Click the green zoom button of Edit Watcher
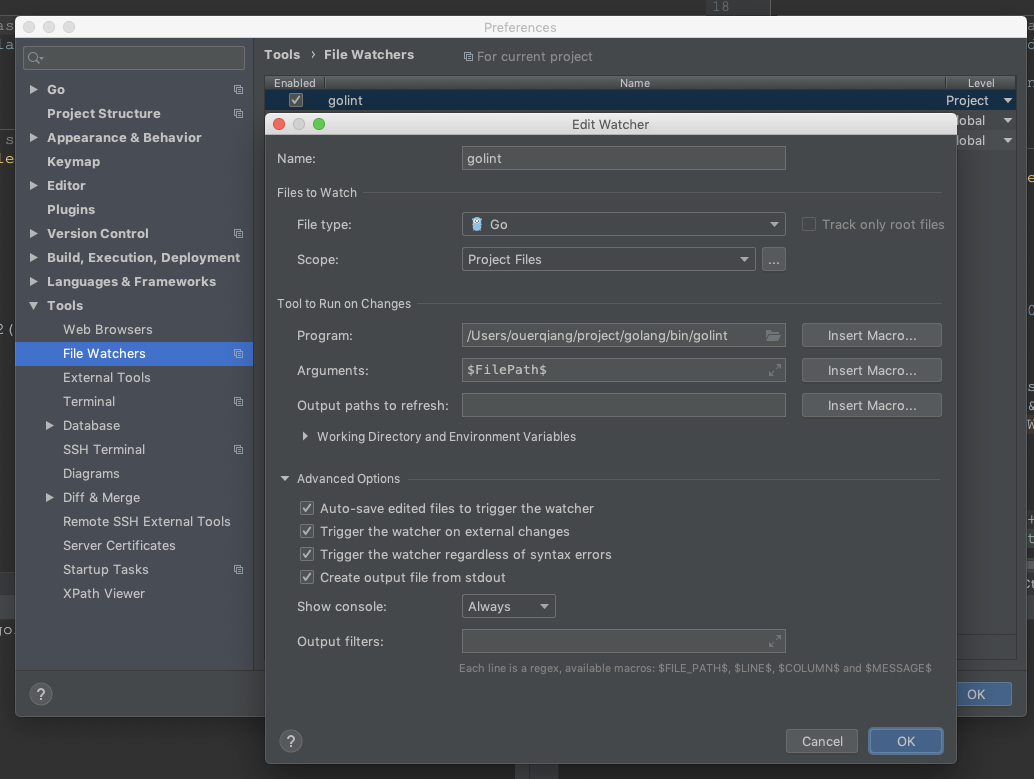This screenshot has height=779, width=1034. (319, 124)
